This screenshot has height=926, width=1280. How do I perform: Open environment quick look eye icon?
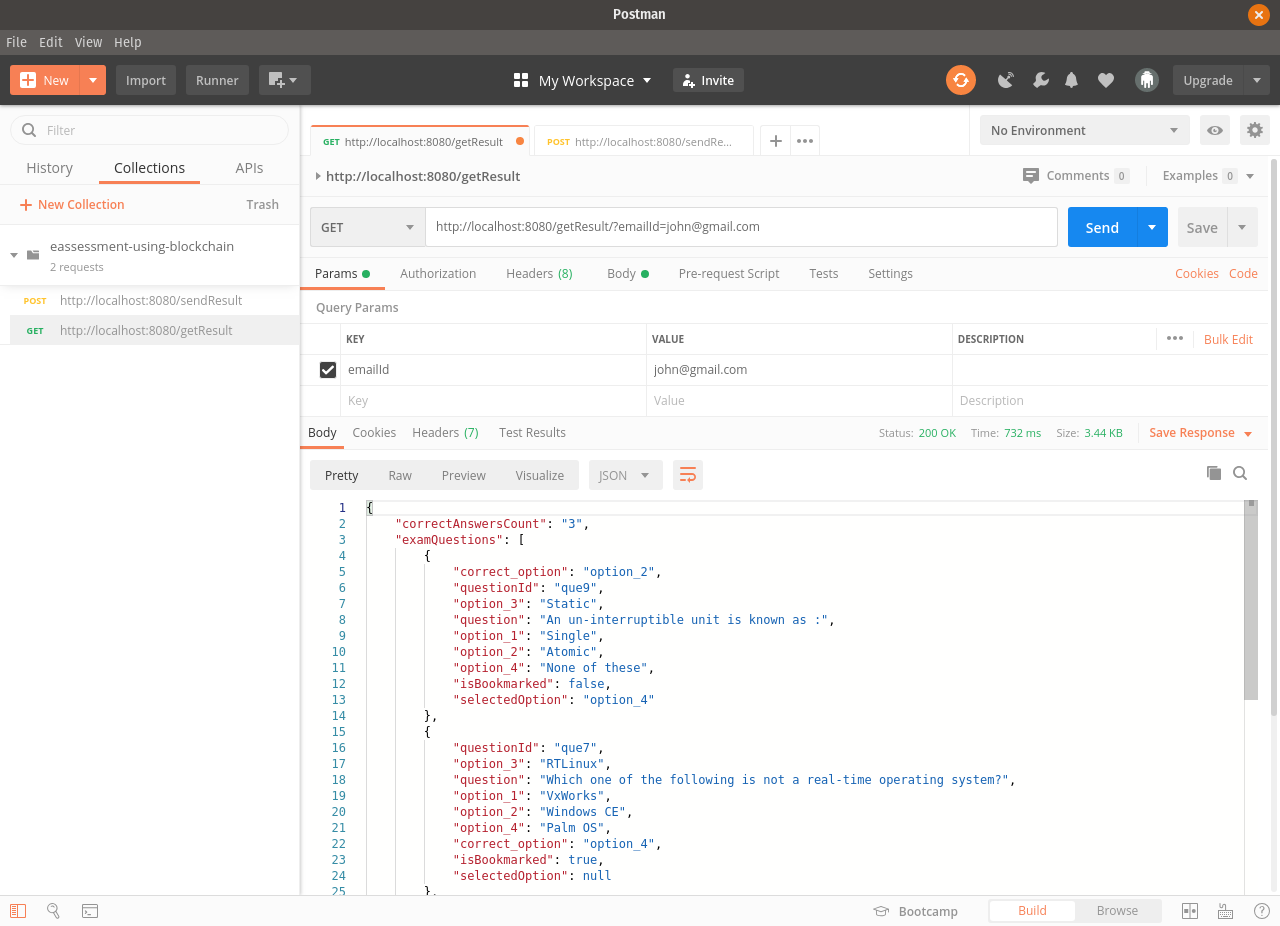[x=1215, y=130]
